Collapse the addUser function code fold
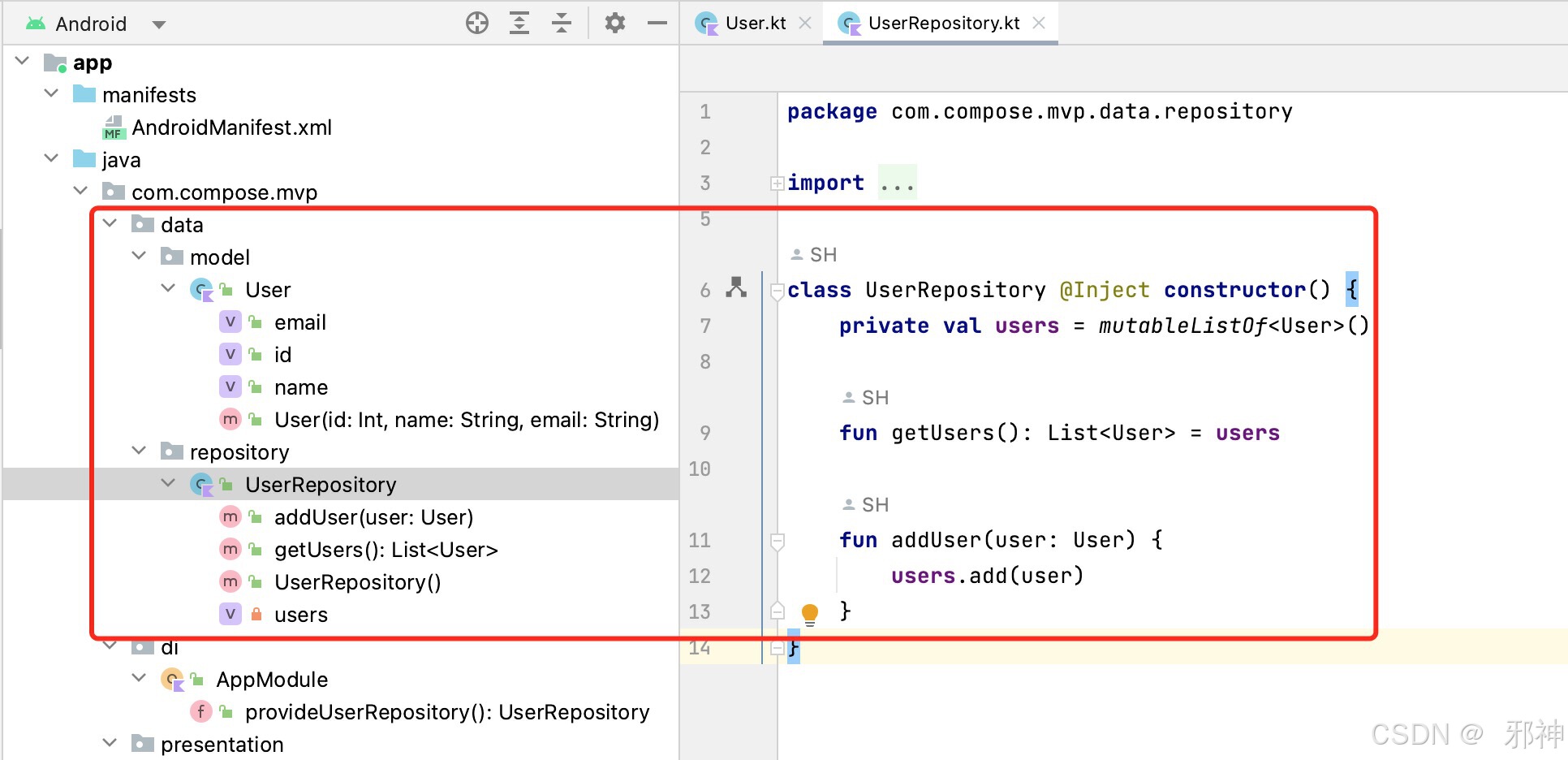1568x760 pixels. click(776, 540)
